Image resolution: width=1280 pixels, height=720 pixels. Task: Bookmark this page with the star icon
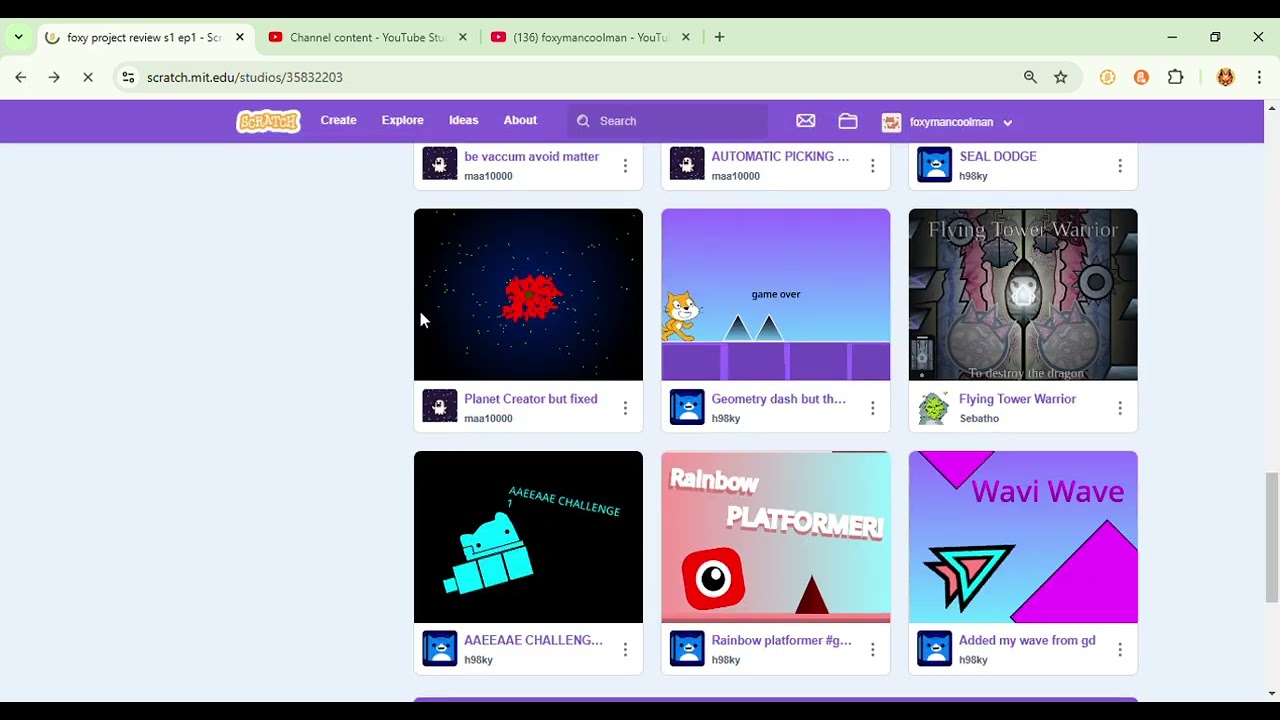pyautogui.click(x=1061, y=77)
